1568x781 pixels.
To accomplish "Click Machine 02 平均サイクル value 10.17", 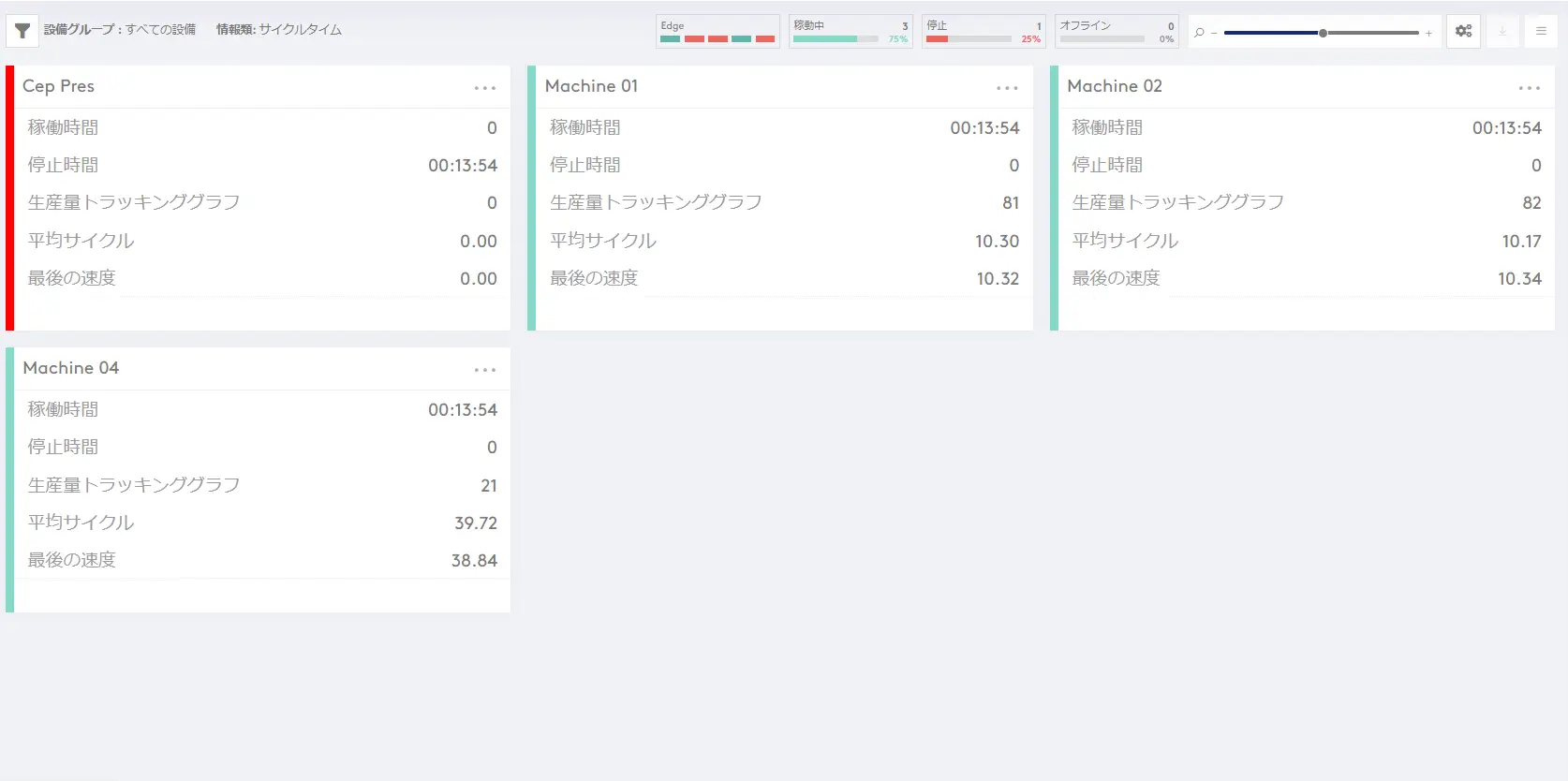I will (x=1521, y=242).
